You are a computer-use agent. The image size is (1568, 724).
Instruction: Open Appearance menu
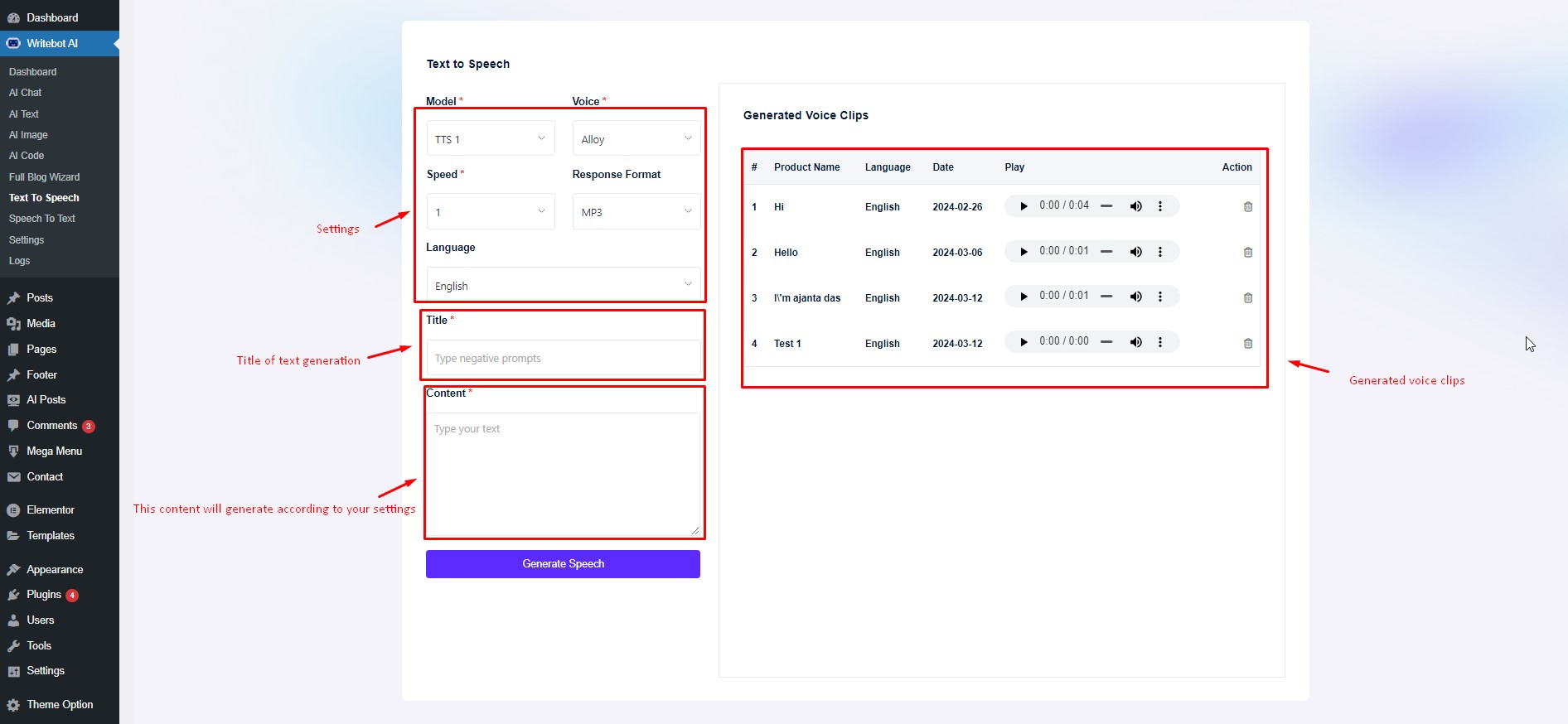(60, 569)
